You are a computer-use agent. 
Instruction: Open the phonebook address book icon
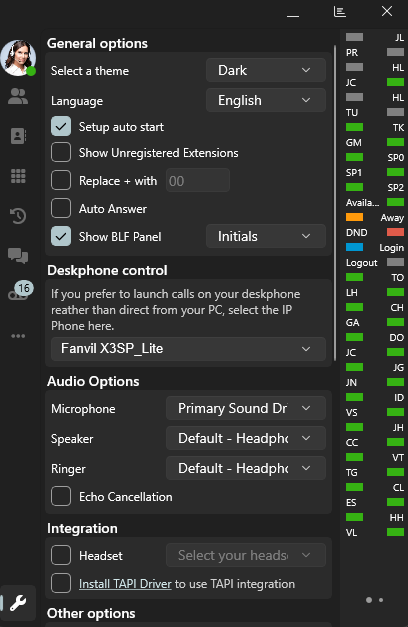(x=18, y=136)
